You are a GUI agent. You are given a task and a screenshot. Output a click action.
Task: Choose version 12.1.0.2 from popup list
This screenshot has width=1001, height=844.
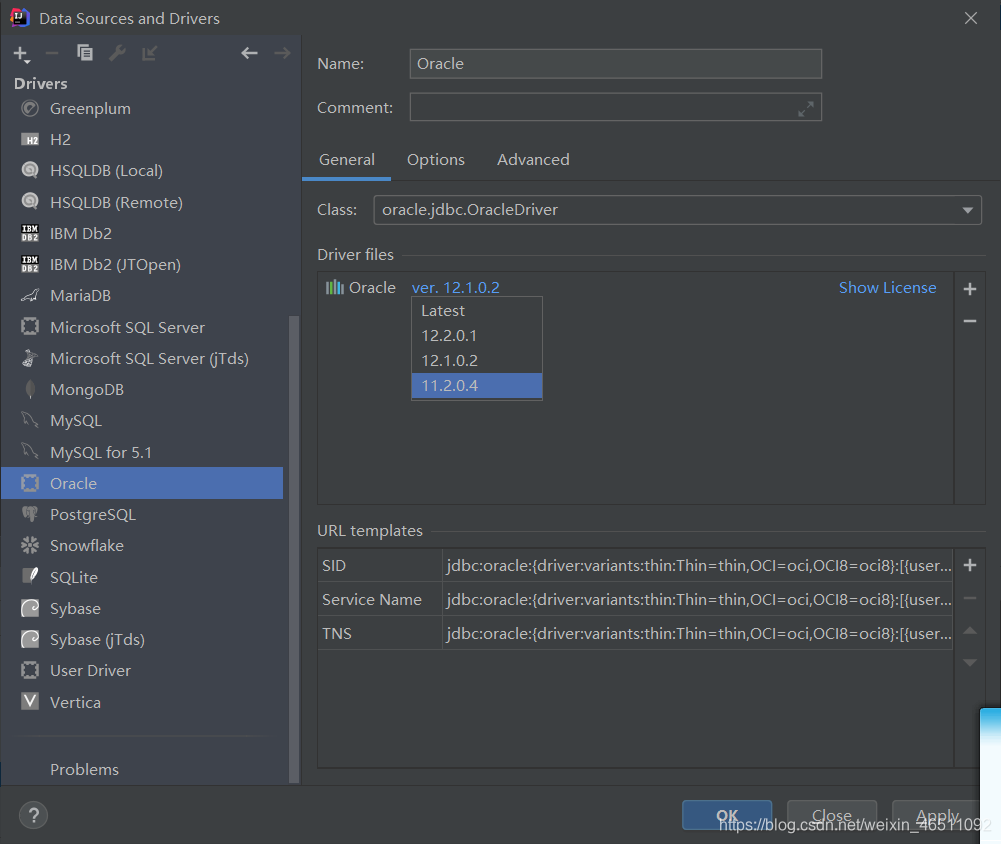(477, 361)
